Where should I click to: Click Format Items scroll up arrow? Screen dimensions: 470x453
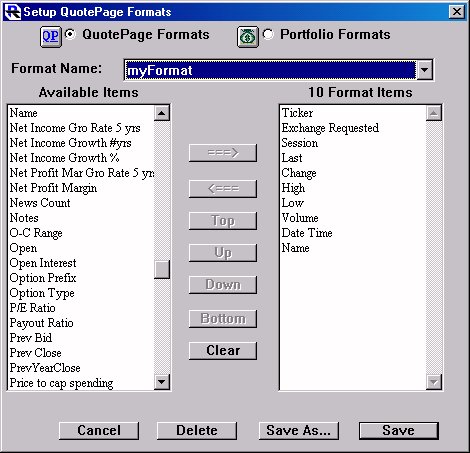pyautogui.click(x=434, y=113)
